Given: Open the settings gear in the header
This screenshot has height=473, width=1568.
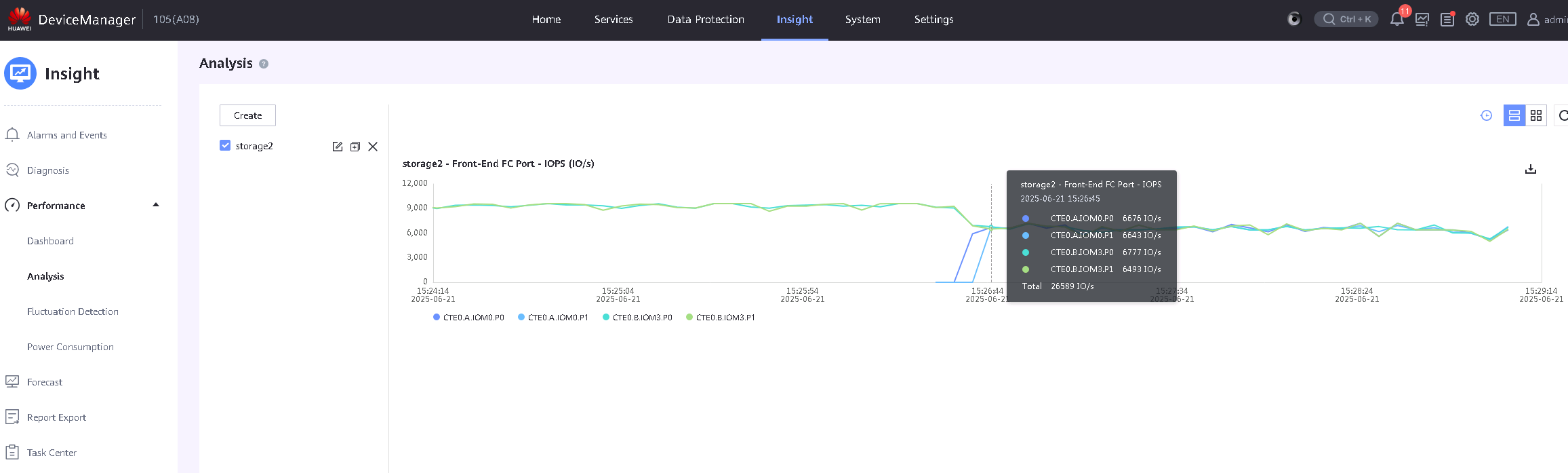Looking at the screenshot, I should pyautogui.click(x=1472, y=20).
